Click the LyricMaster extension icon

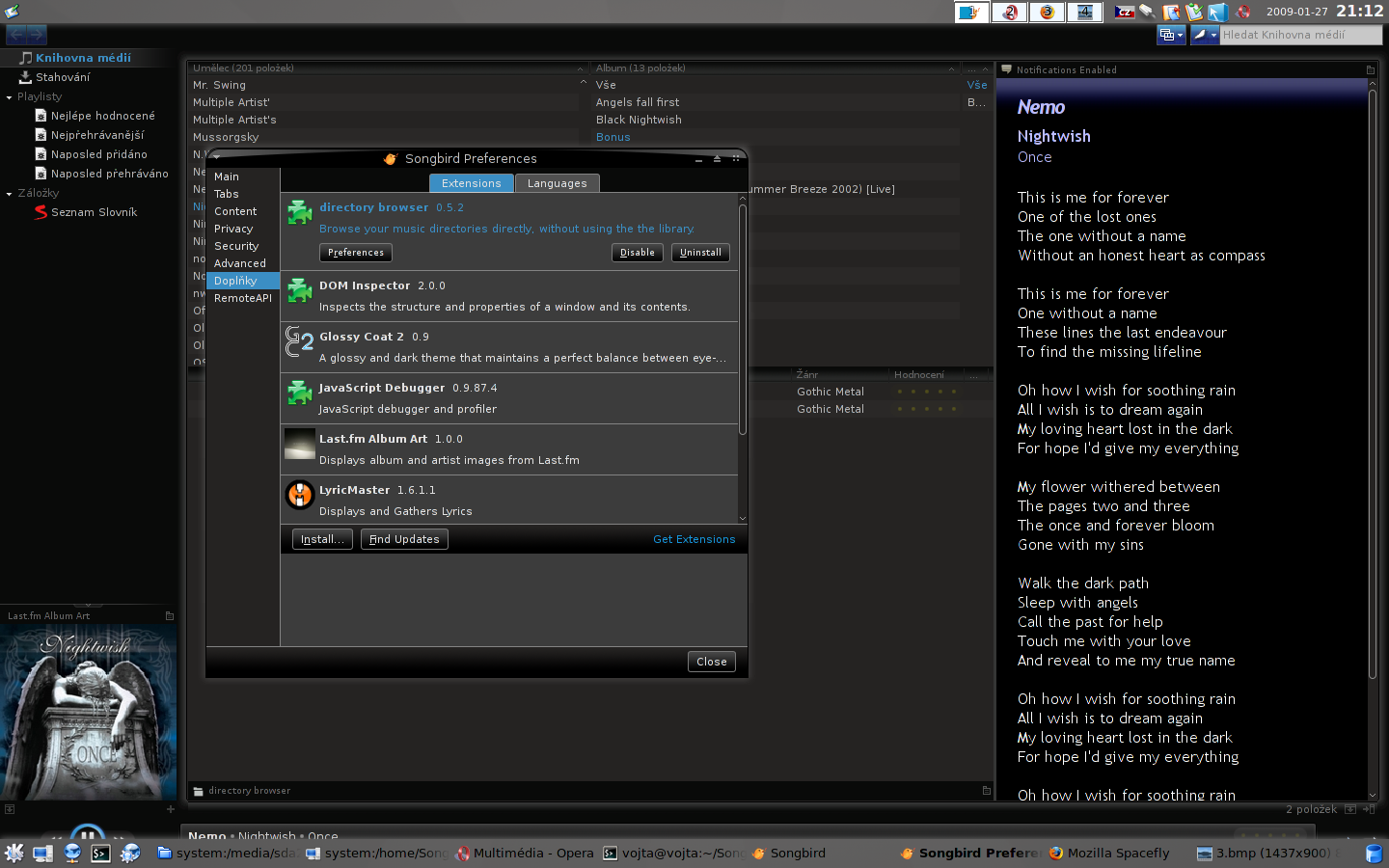pos(300,494)
